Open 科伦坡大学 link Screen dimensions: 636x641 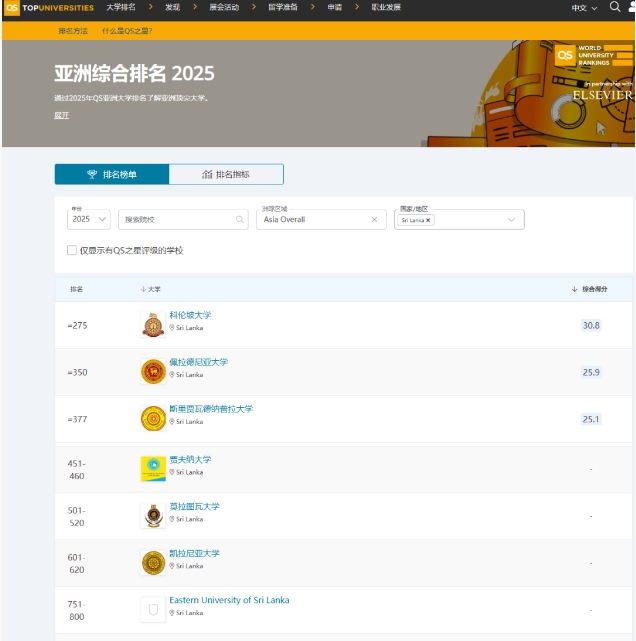tap(190, 315)
